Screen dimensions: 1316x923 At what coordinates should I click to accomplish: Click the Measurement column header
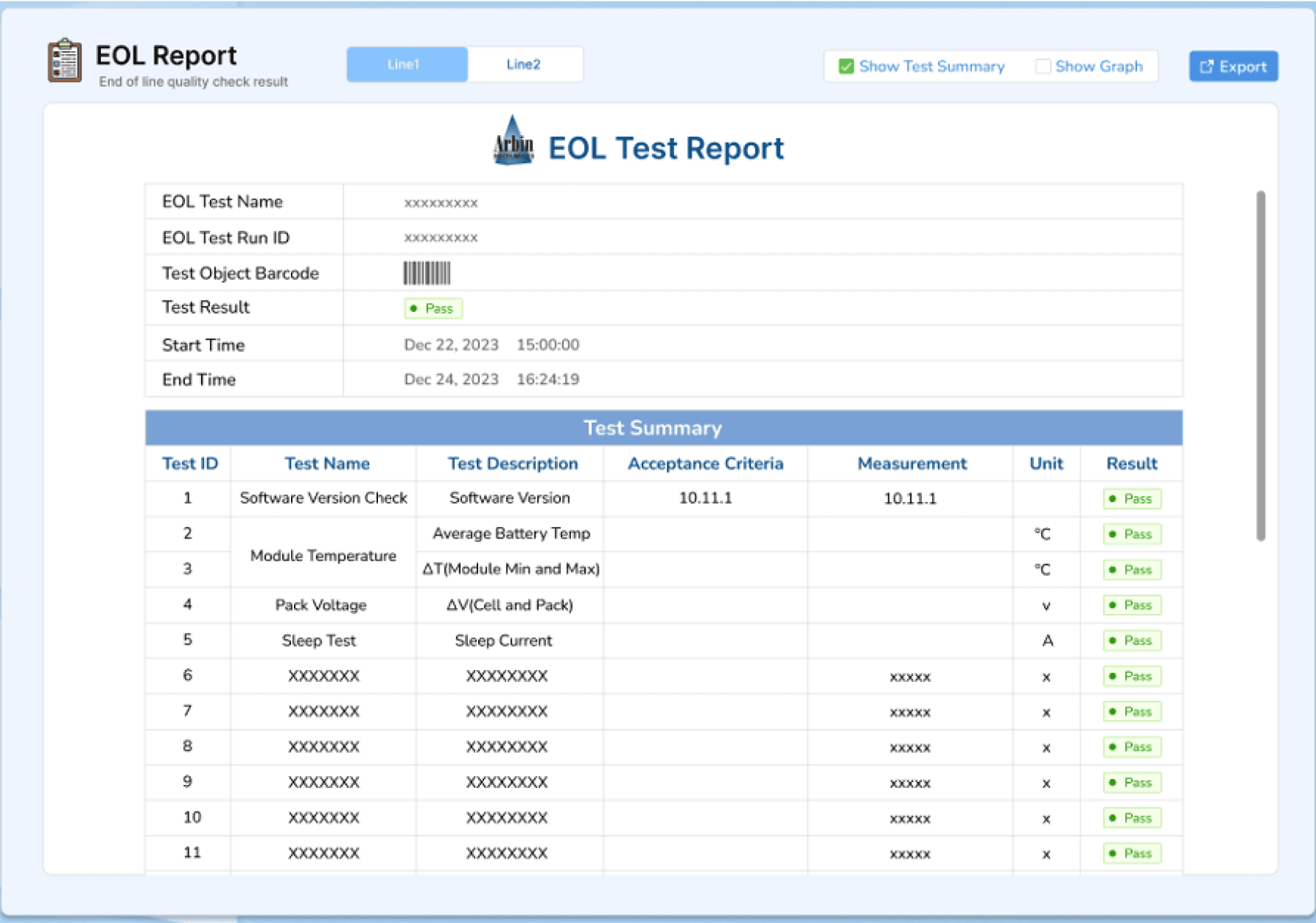point(912,463)
